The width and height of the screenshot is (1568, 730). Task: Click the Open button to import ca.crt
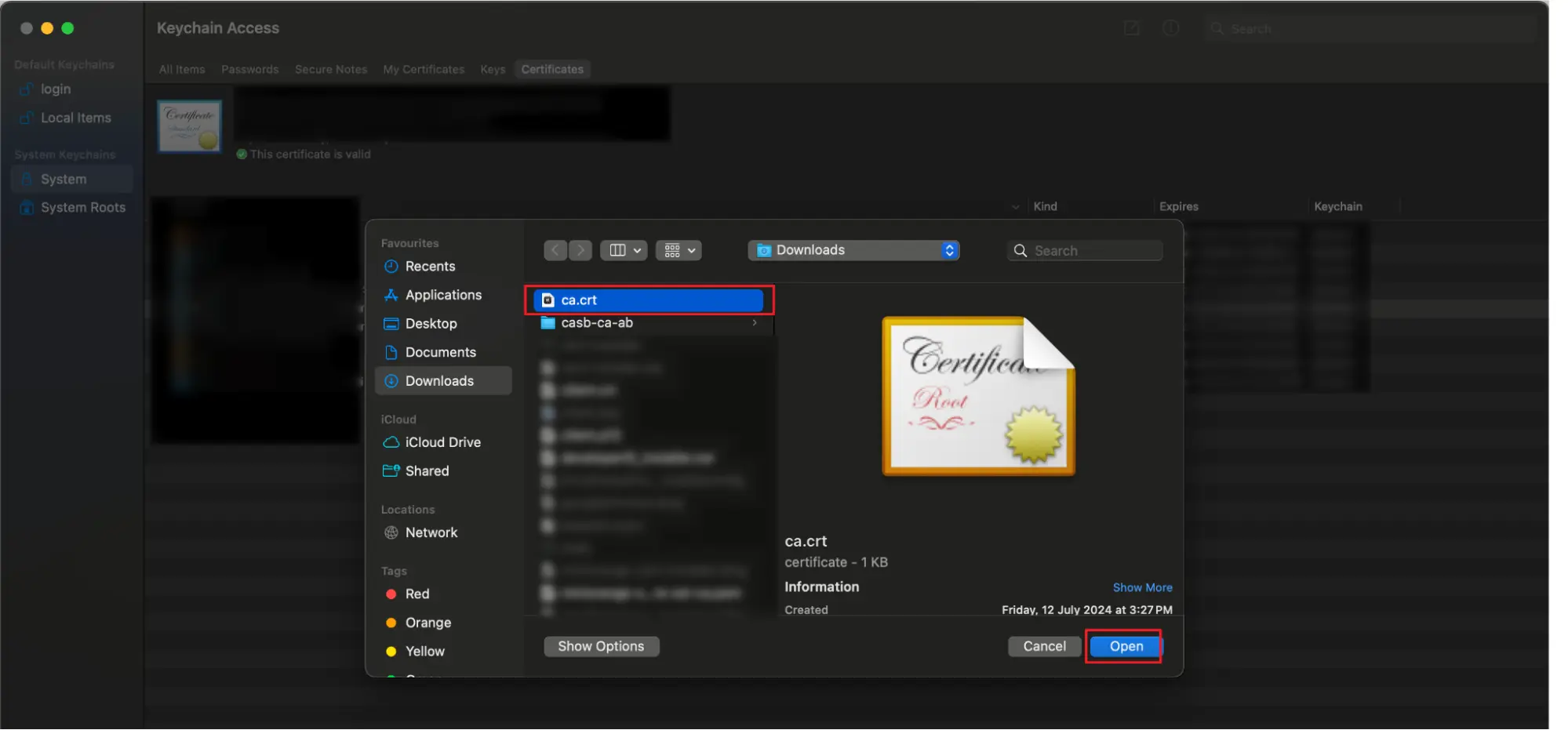pos(1123,646)
